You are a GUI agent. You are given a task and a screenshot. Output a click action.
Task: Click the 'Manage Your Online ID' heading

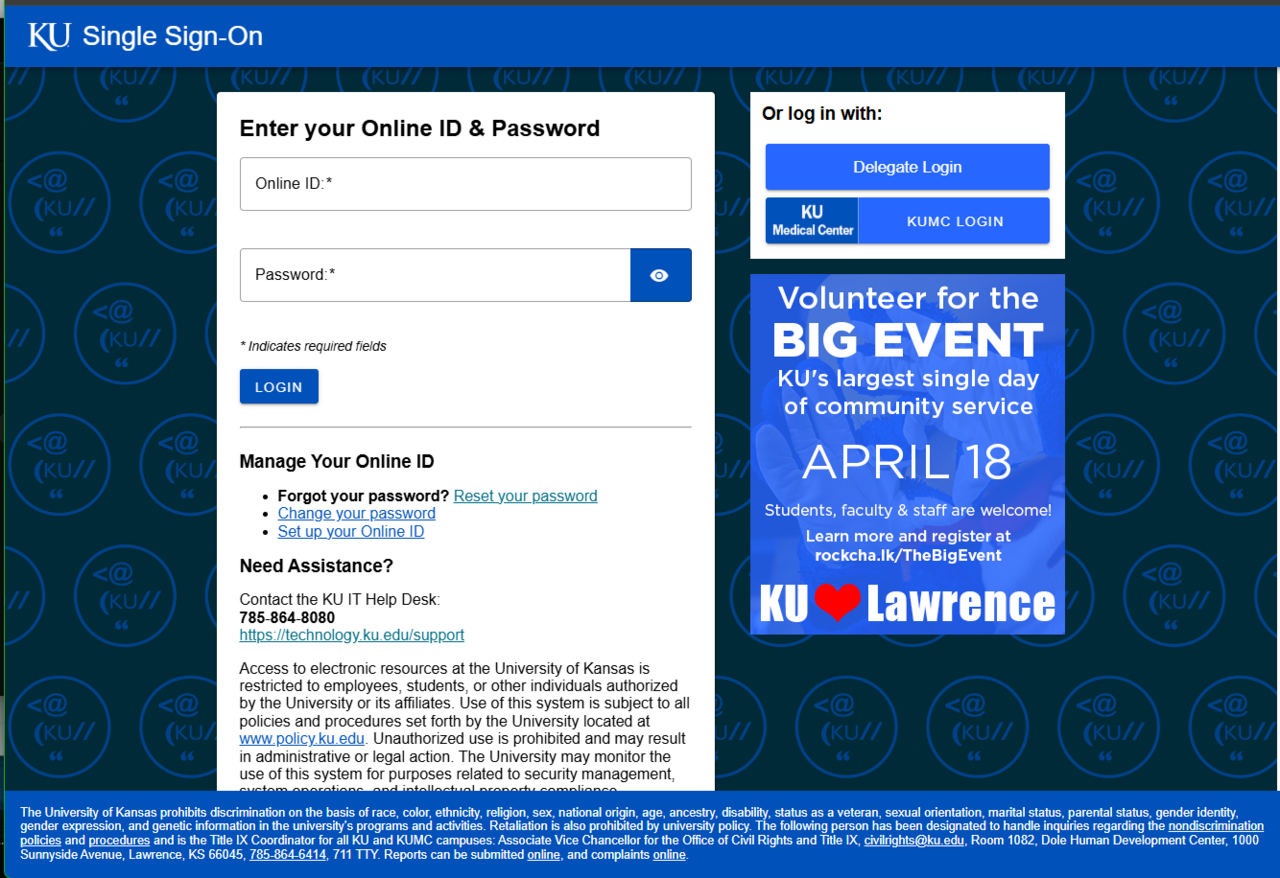click(x=337, y=462)
